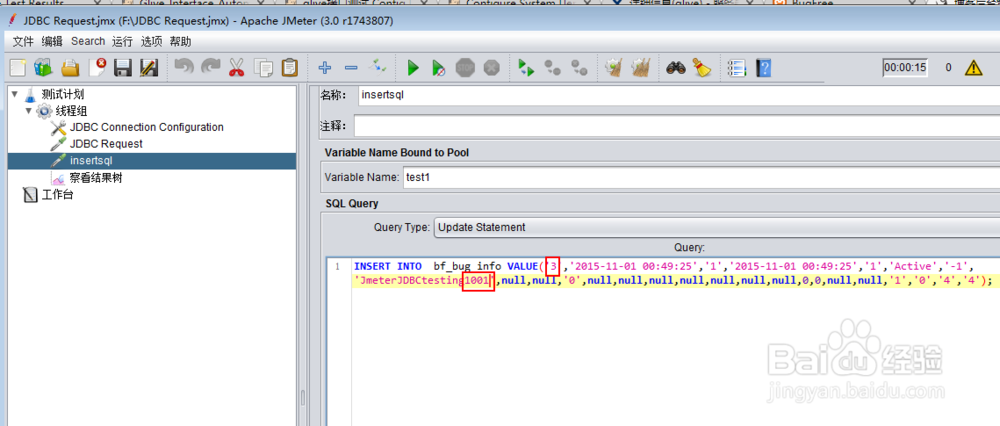Open search with binoculars icon
The width and height of the screenshot is (1000, 426).
[675, 67]
